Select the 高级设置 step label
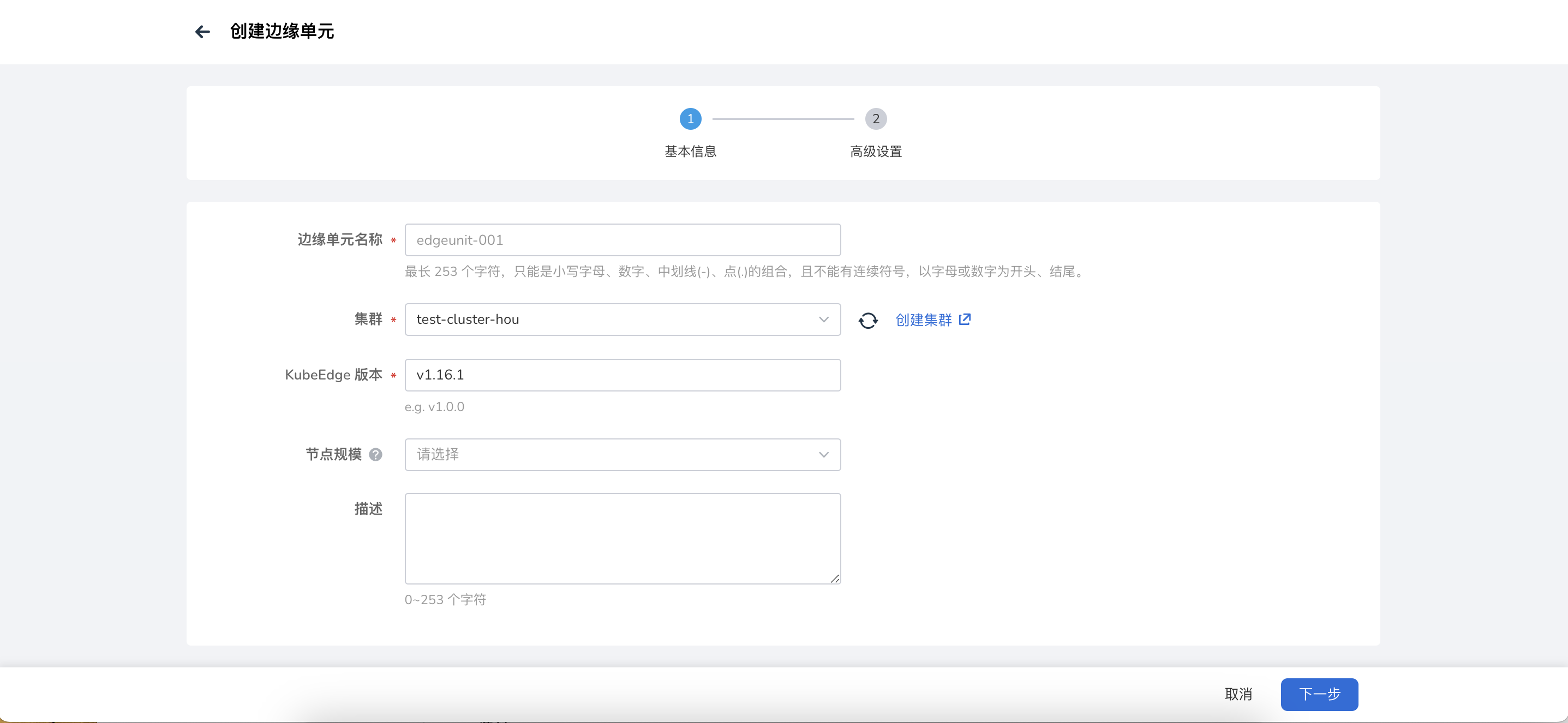The height and width of the screenshot is (723, 1568). pyautogui.click(x=875, y=152)
